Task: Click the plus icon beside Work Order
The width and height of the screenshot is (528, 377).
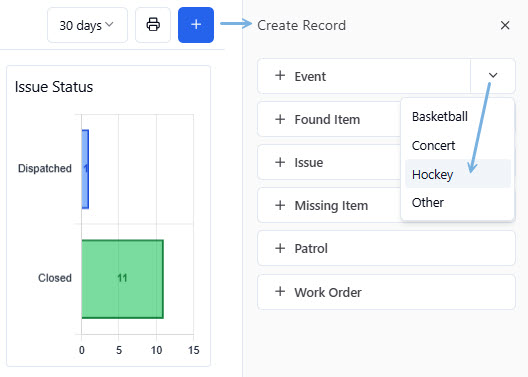Action: (280, 291)
